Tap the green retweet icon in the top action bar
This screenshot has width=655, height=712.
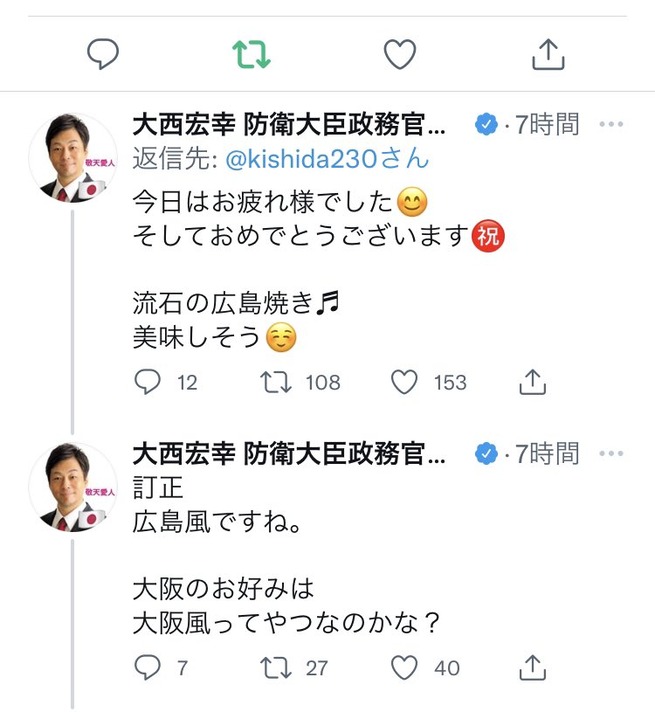pyautogui.click(x=252, y=55)
